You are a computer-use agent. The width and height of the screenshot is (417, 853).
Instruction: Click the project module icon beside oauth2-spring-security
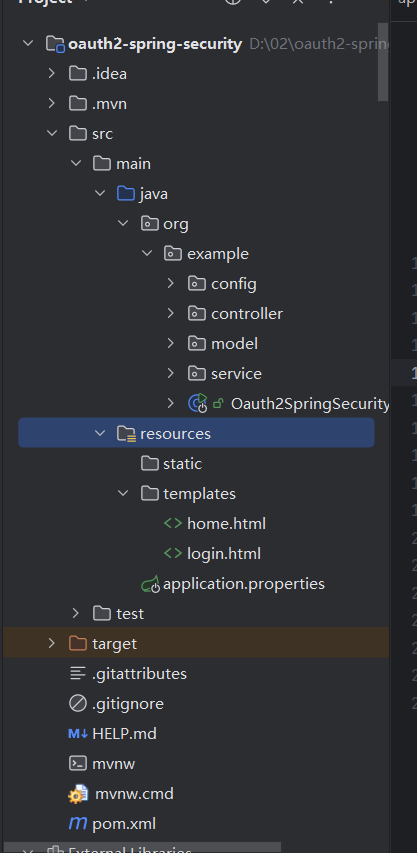point(55,44)
